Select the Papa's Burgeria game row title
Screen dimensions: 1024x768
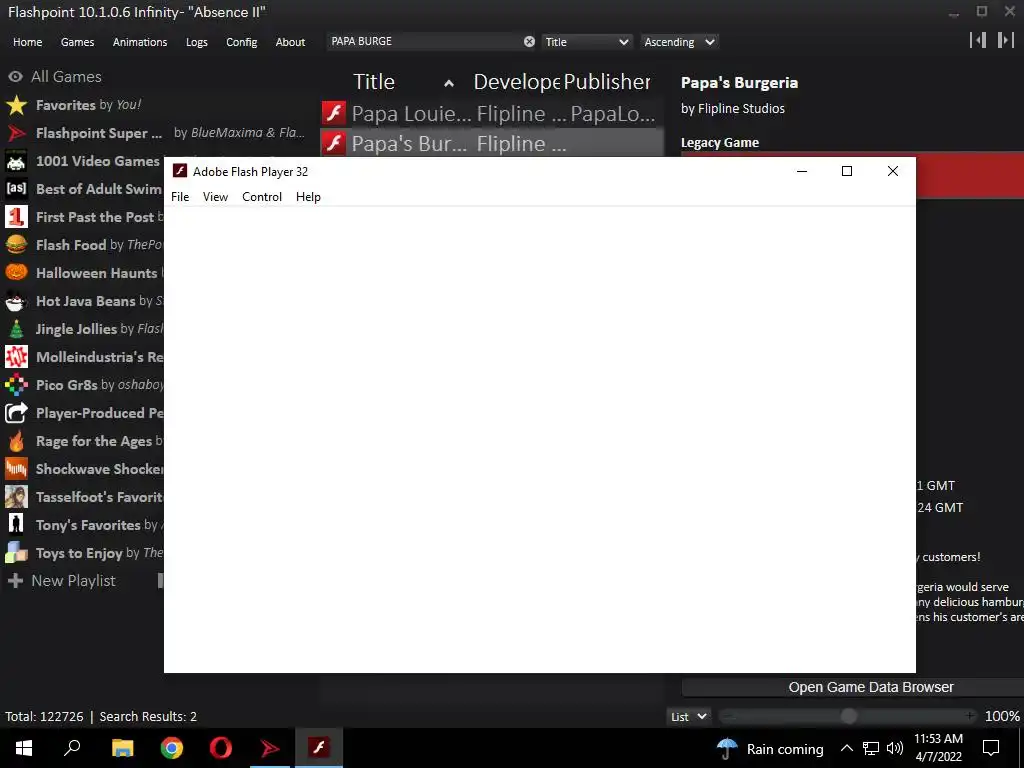tap(409, 144)
